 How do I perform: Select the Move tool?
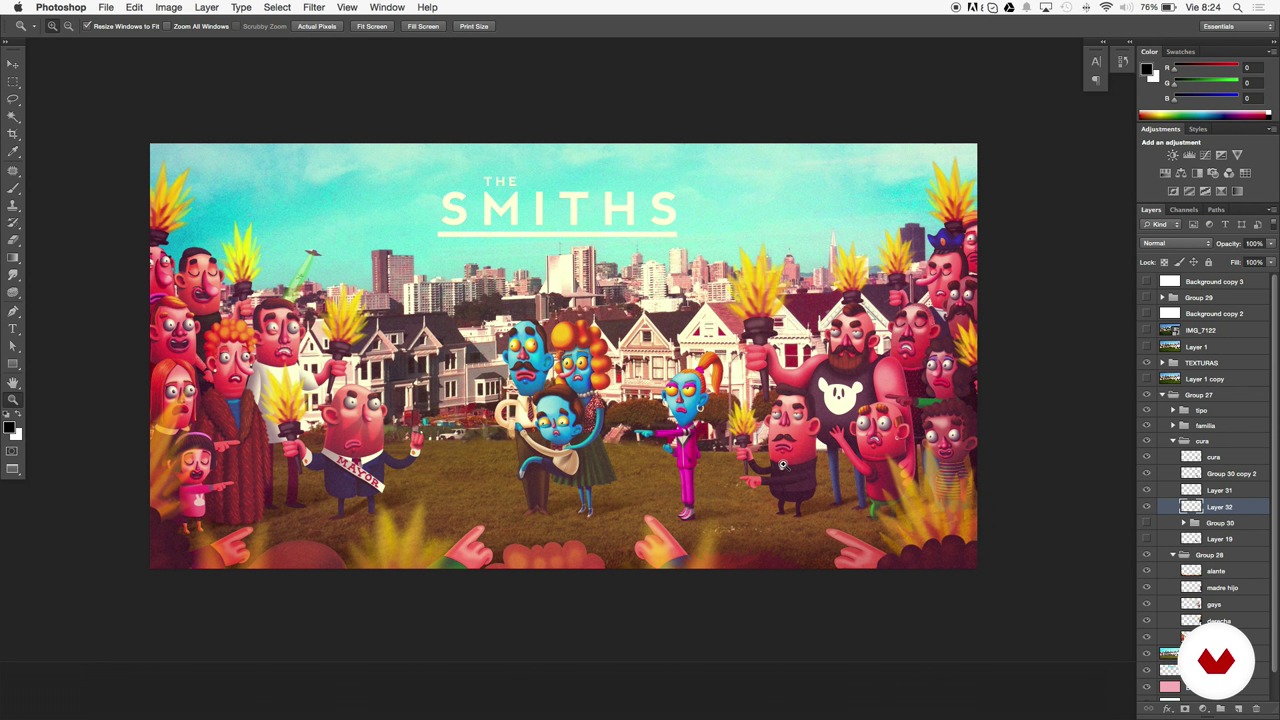(x=13, y=64)
